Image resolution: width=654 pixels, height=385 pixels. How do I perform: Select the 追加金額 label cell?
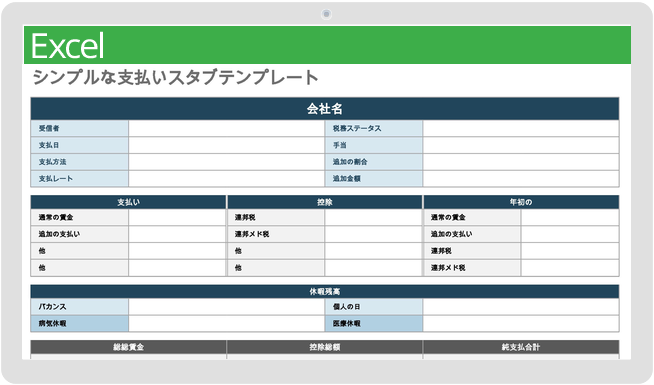374,179
